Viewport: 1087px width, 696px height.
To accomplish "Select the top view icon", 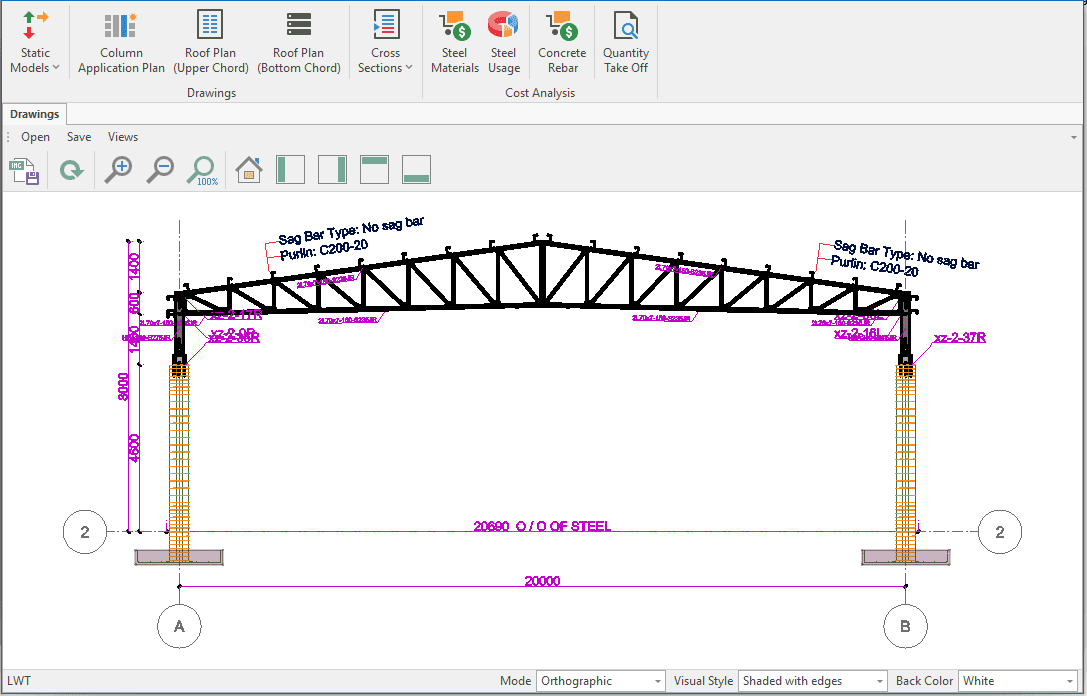I will 374,170.
